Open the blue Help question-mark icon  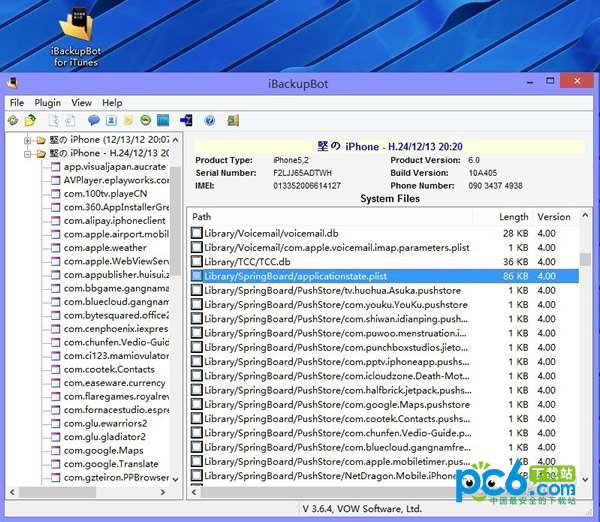[210, 121]
